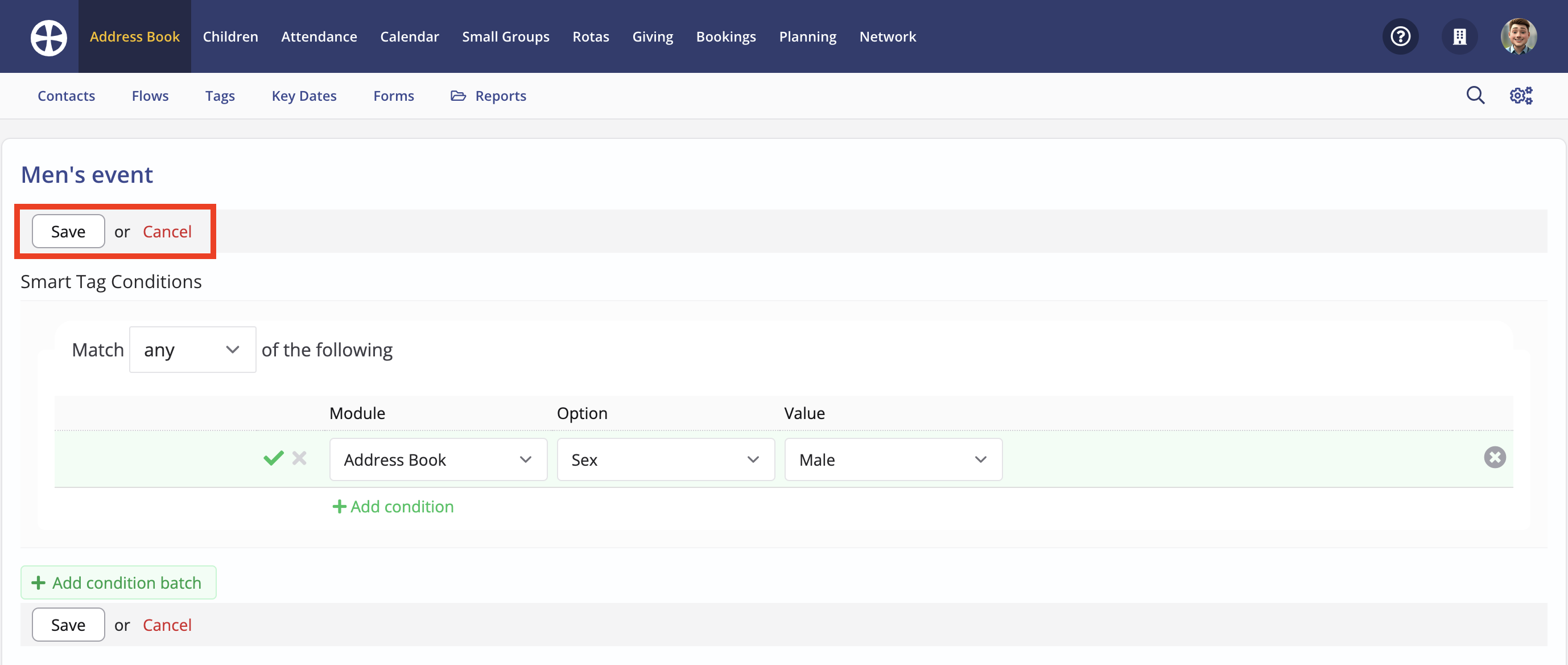This screenshot has width=1568, height=665.
Task: Click the Reports folder icon
Action: click(458, 96)
